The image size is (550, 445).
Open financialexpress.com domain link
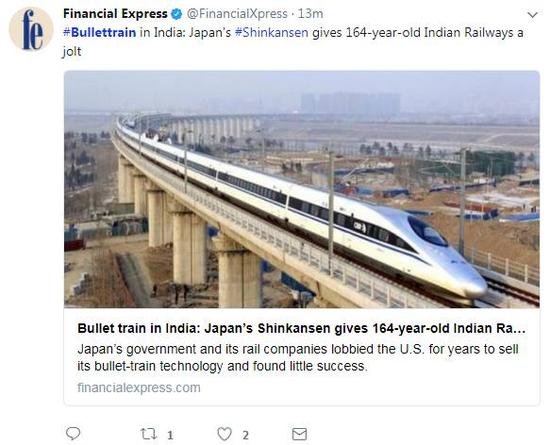(139, 388)
